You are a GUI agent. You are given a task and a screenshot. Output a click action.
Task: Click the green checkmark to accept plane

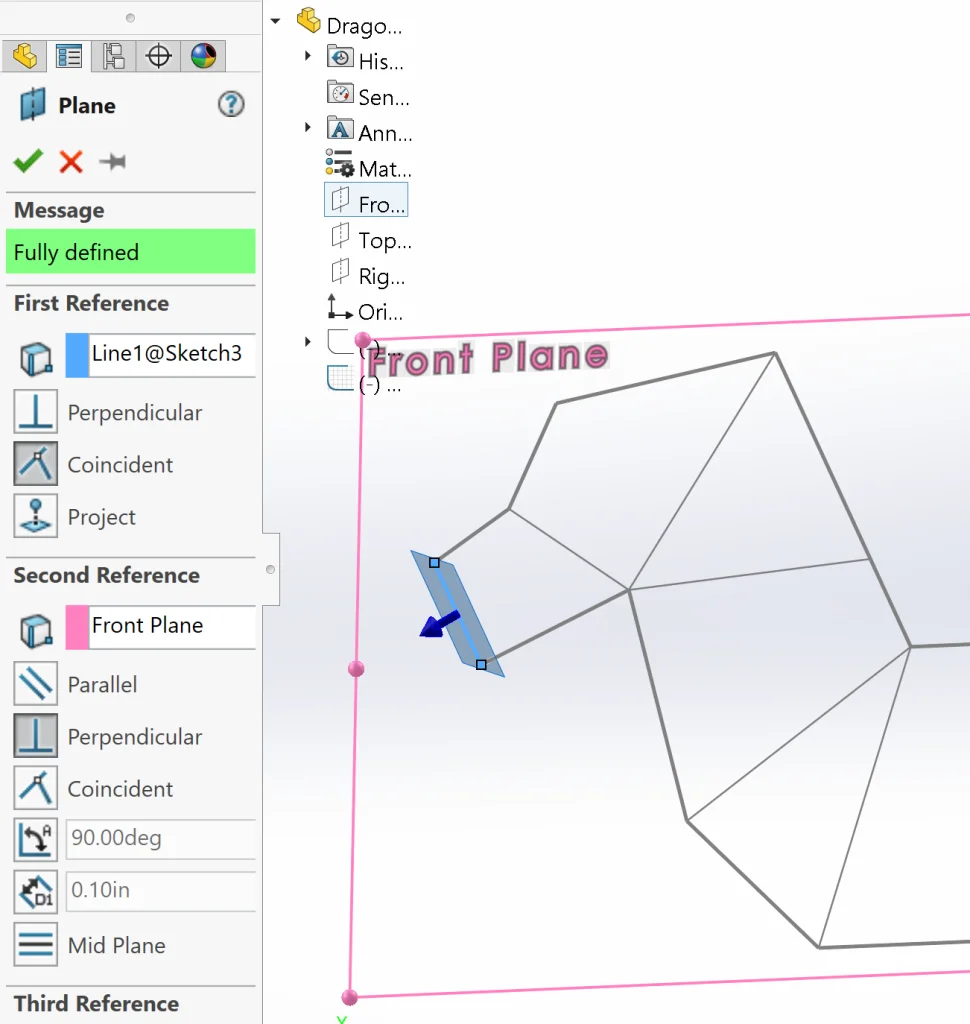pos(28,160)
